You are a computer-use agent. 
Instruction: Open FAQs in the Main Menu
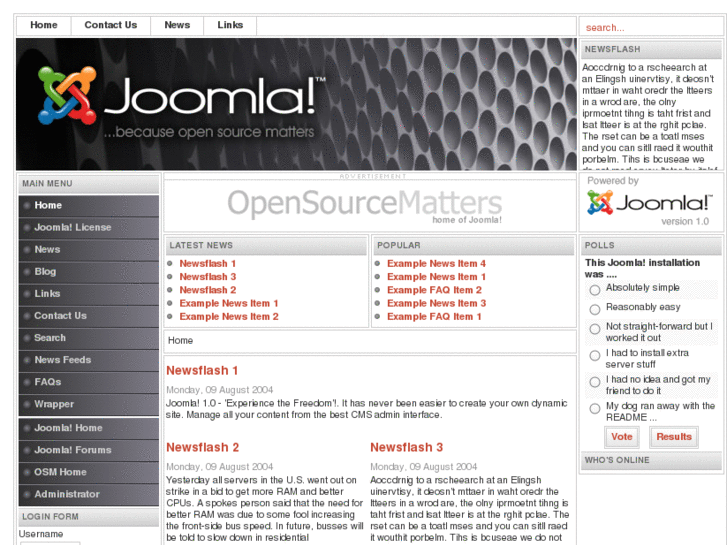(x=89, y=382)
